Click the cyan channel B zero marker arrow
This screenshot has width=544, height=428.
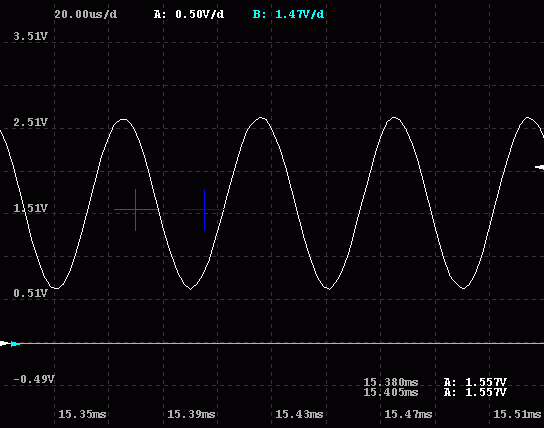[15, 344]
